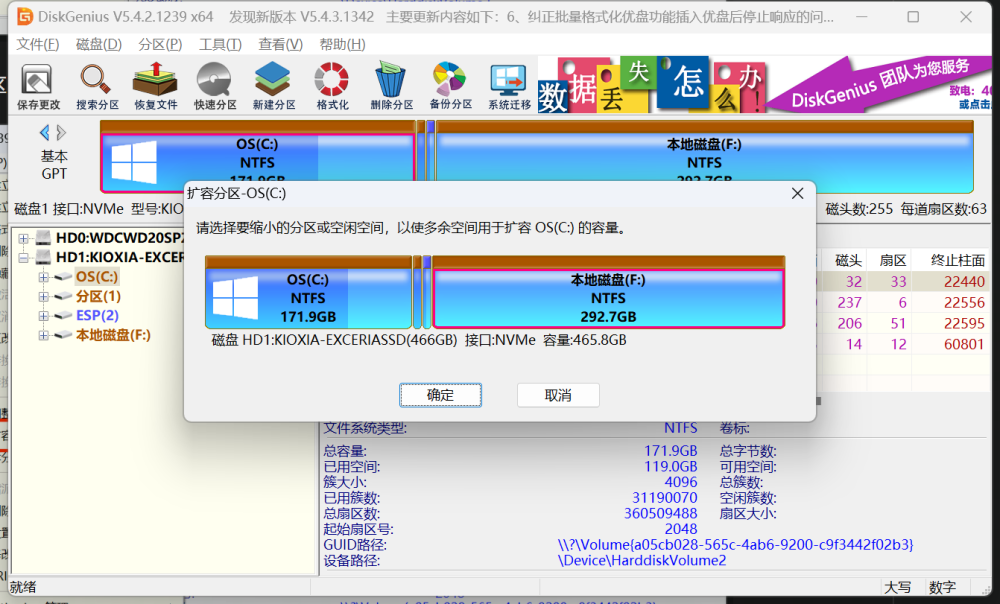Expand the HD0:WDCWD20SP tree node
This screenshot has height=604, width=1000.
click(x=24, y=239)
